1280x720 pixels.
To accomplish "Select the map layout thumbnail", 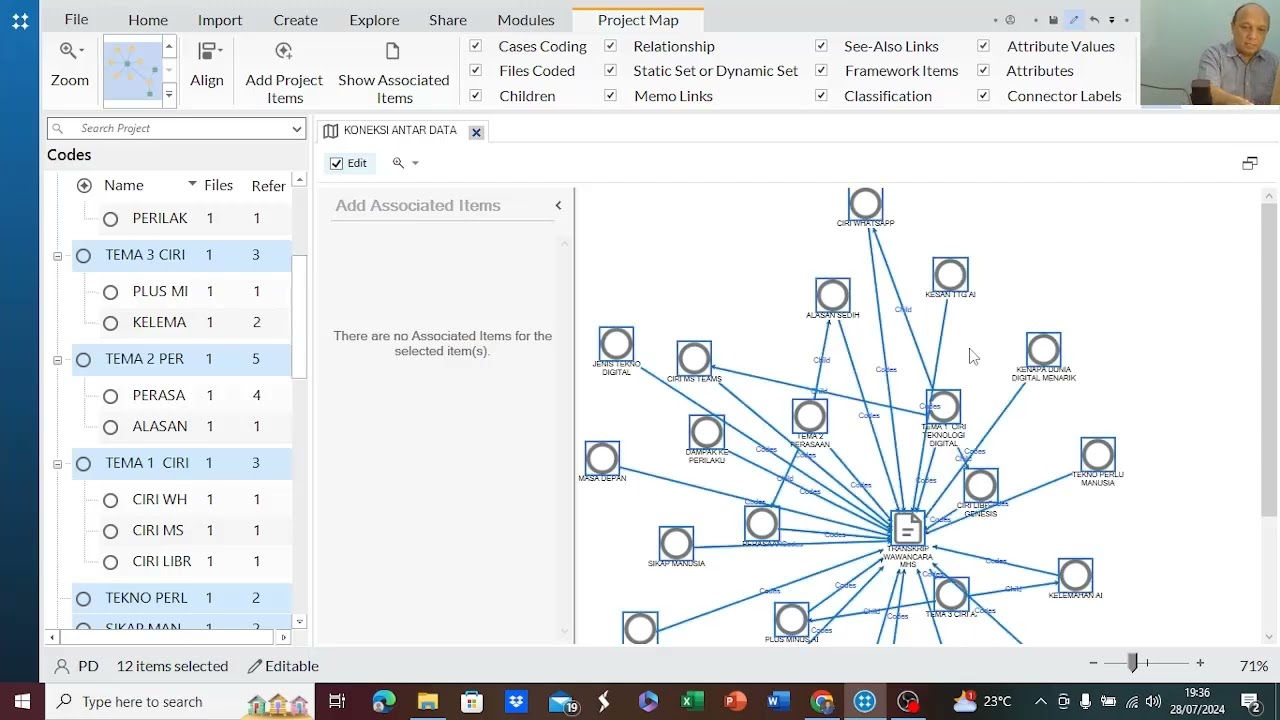I will 132,70.
